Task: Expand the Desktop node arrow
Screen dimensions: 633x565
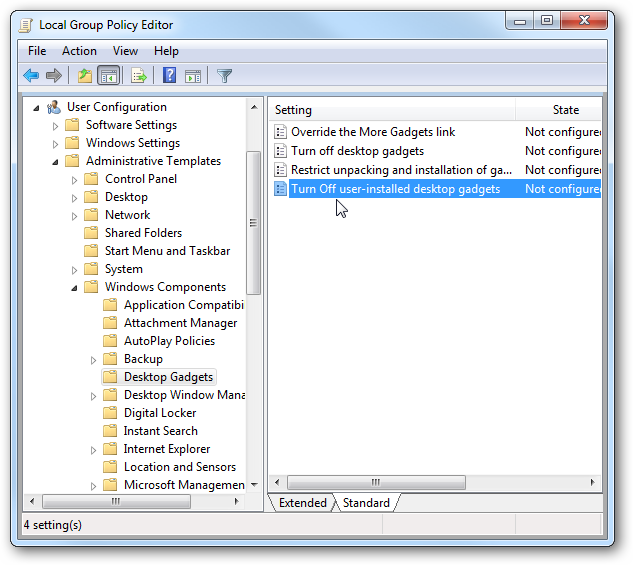Action: coord(74,198)
